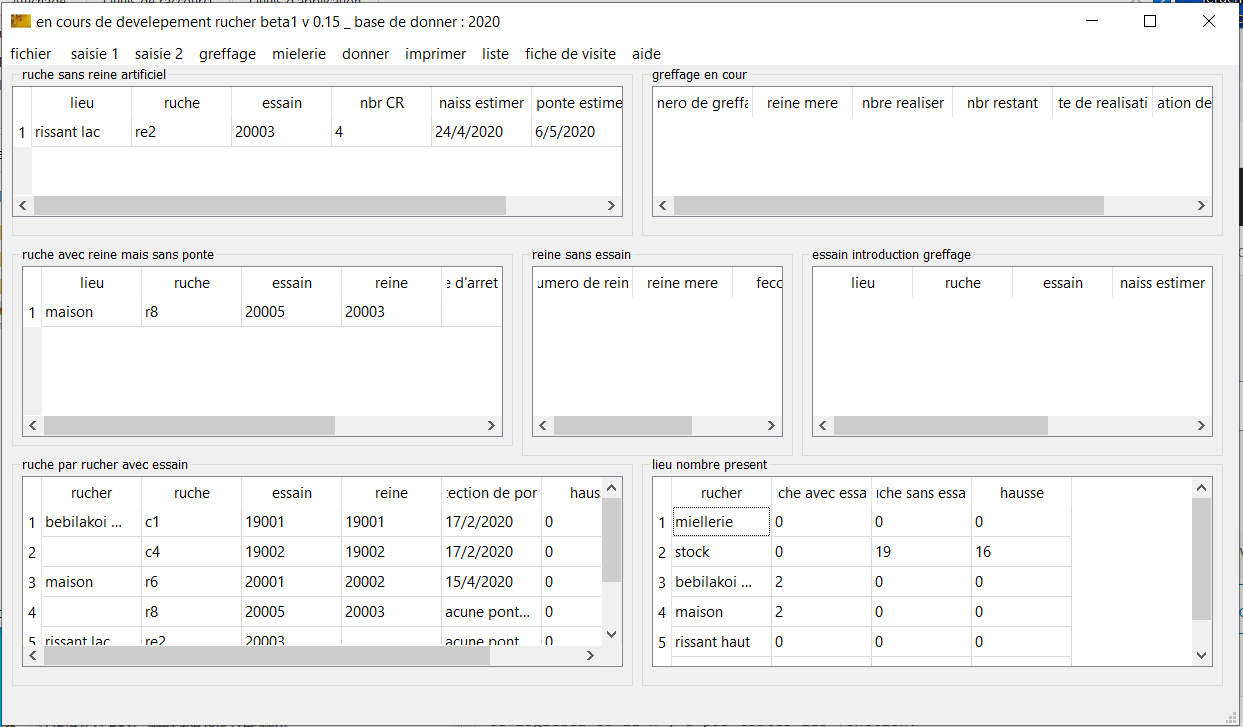Select the 'rissant lac' cell in first table
Image resolution: width=1243 pixels, height=727 pixels.
[x=80, y=132]
